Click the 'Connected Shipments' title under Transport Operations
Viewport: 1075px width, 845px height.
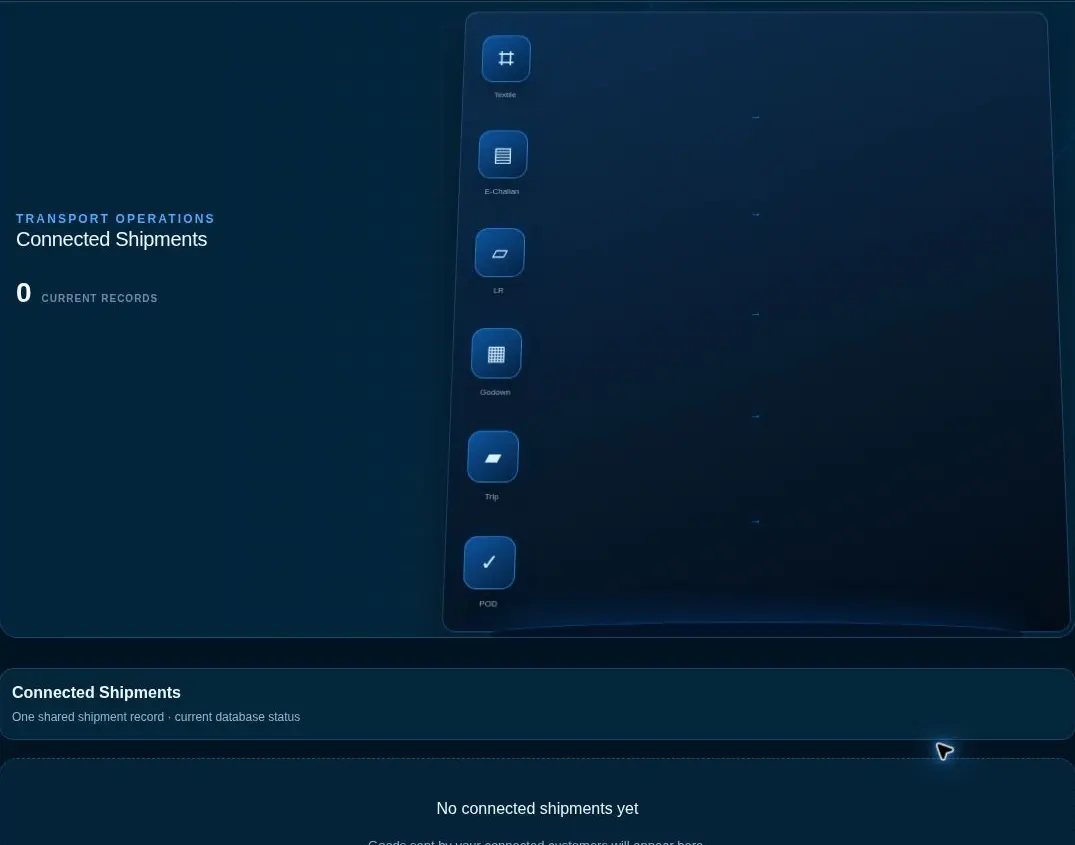click(112, 239)
